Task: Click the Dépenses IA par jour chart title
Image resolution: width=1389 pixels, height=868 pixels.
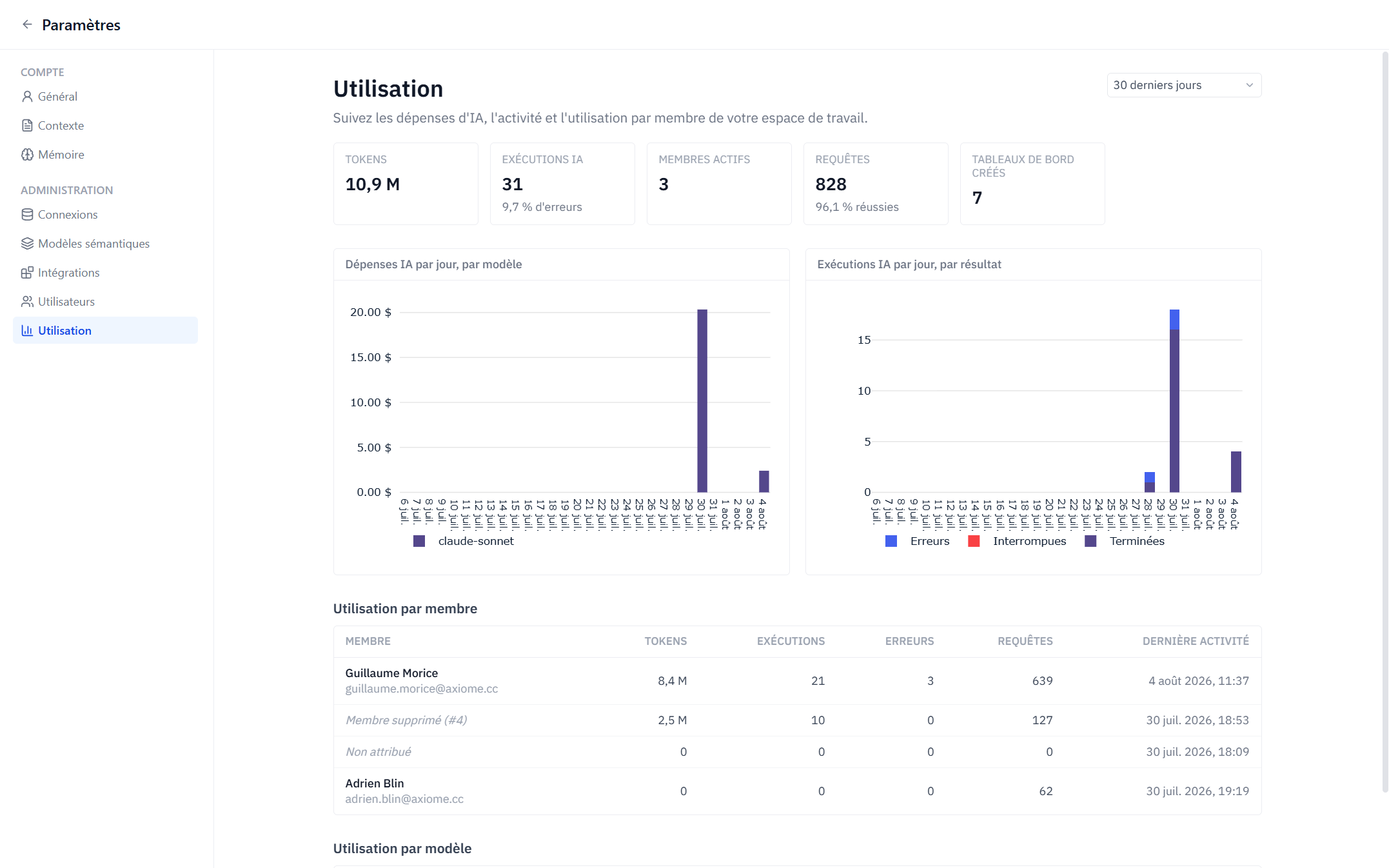Action: [x=433, y=264]
